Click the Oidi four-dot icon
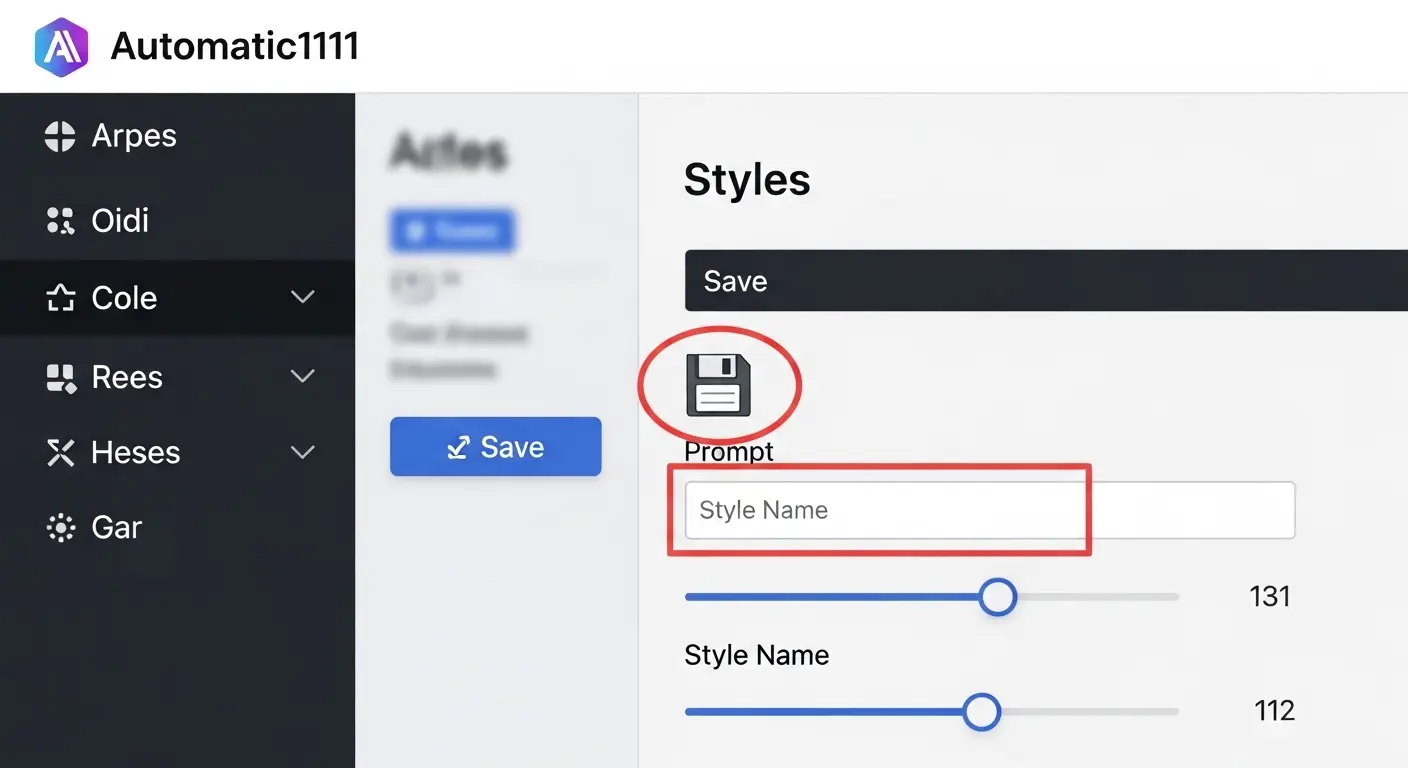 pos(60,220)
